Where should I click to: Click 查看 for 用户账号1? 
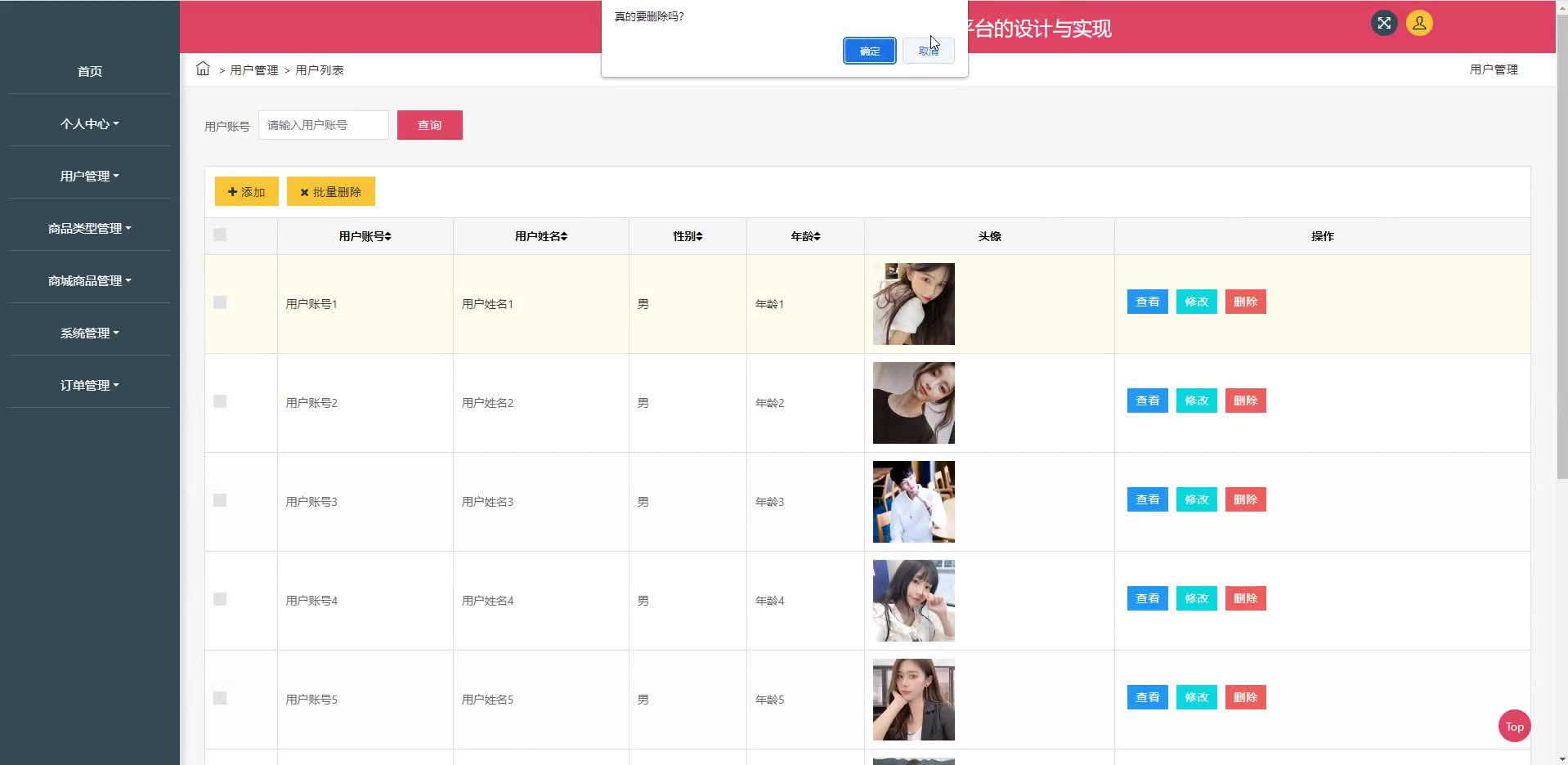click(1148, 302)
